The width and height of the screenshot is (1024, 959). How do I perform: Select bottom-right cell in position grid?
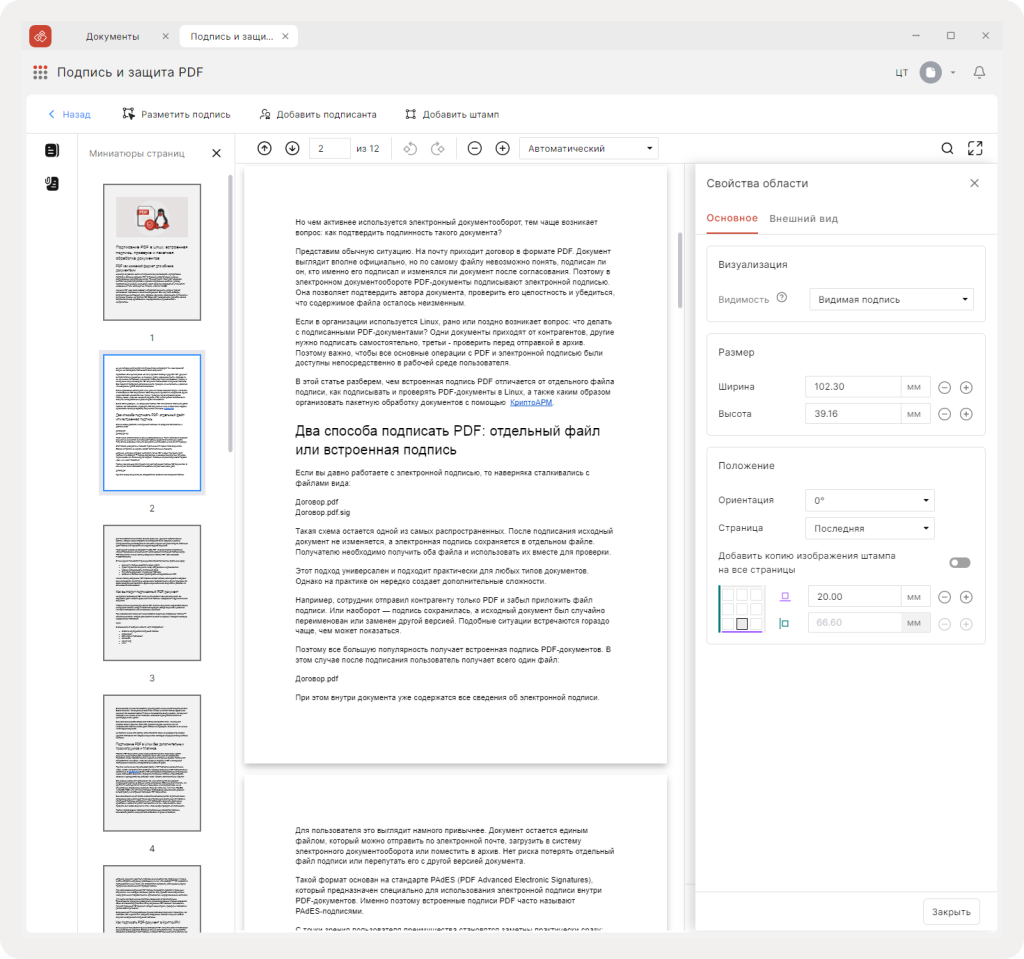tap(756, 624)
